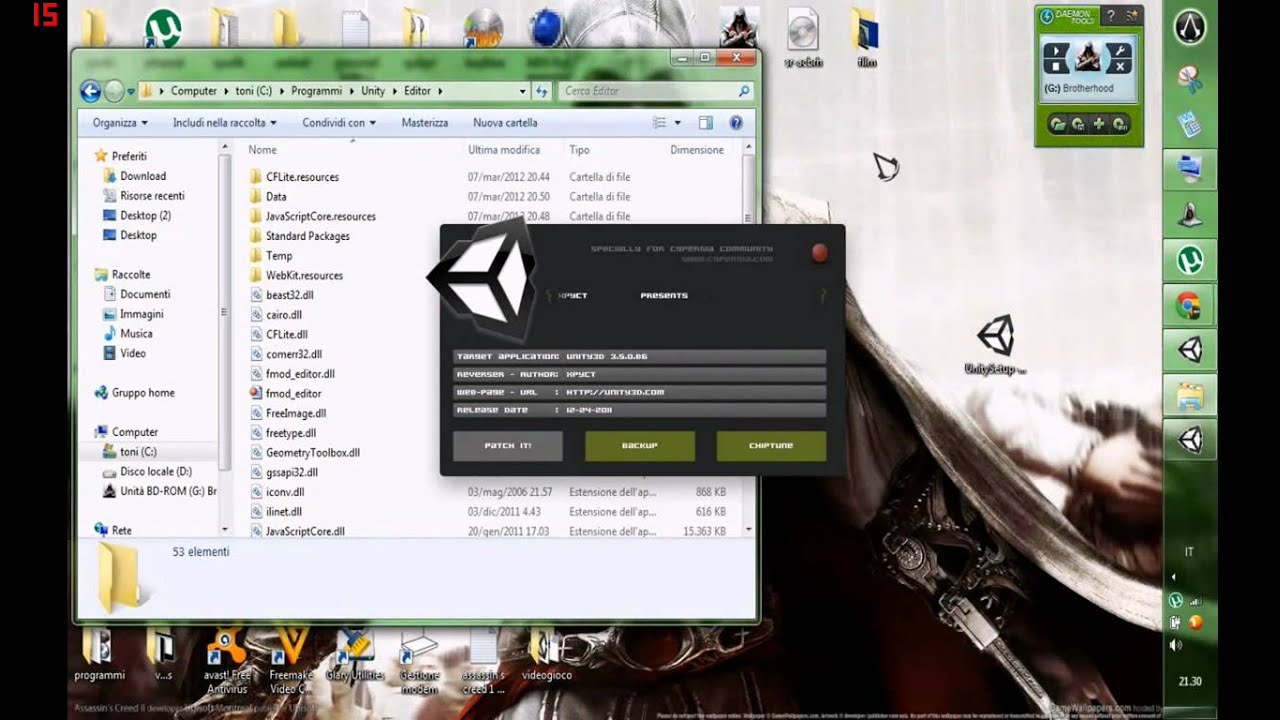Viewport: 1280px width, 720px height.
Task: Click Daemon Tools add drive plus icon
Action: (1099, 124)
